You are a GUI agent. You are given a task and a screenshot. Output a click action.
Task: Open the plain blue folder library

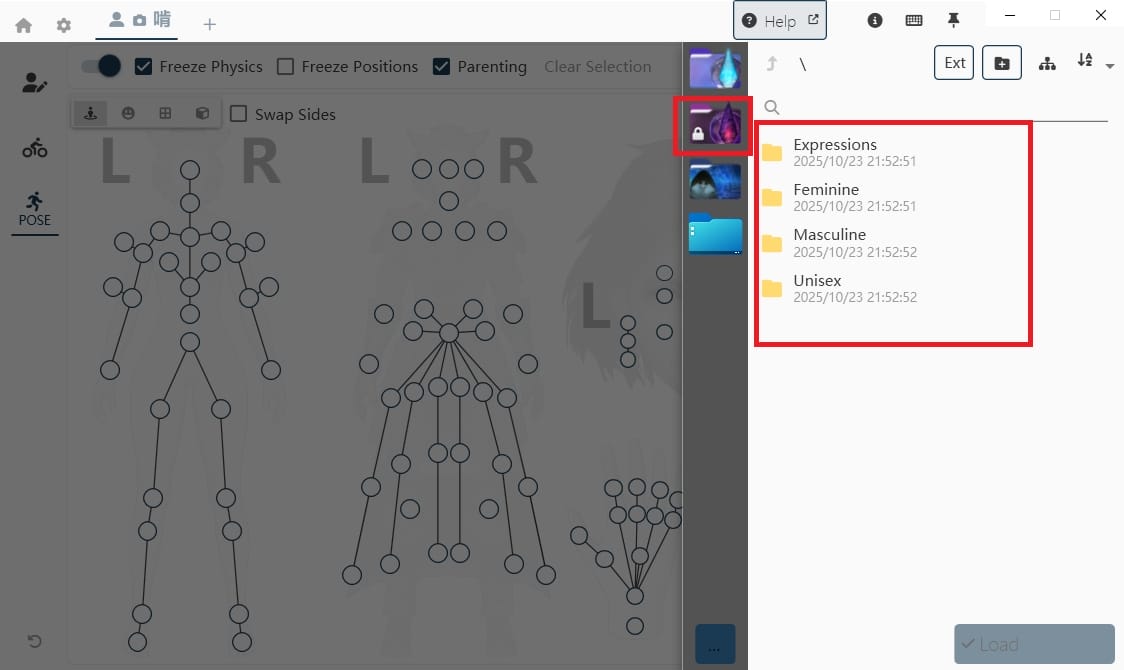pyautogui.click(x=715, y=234)
